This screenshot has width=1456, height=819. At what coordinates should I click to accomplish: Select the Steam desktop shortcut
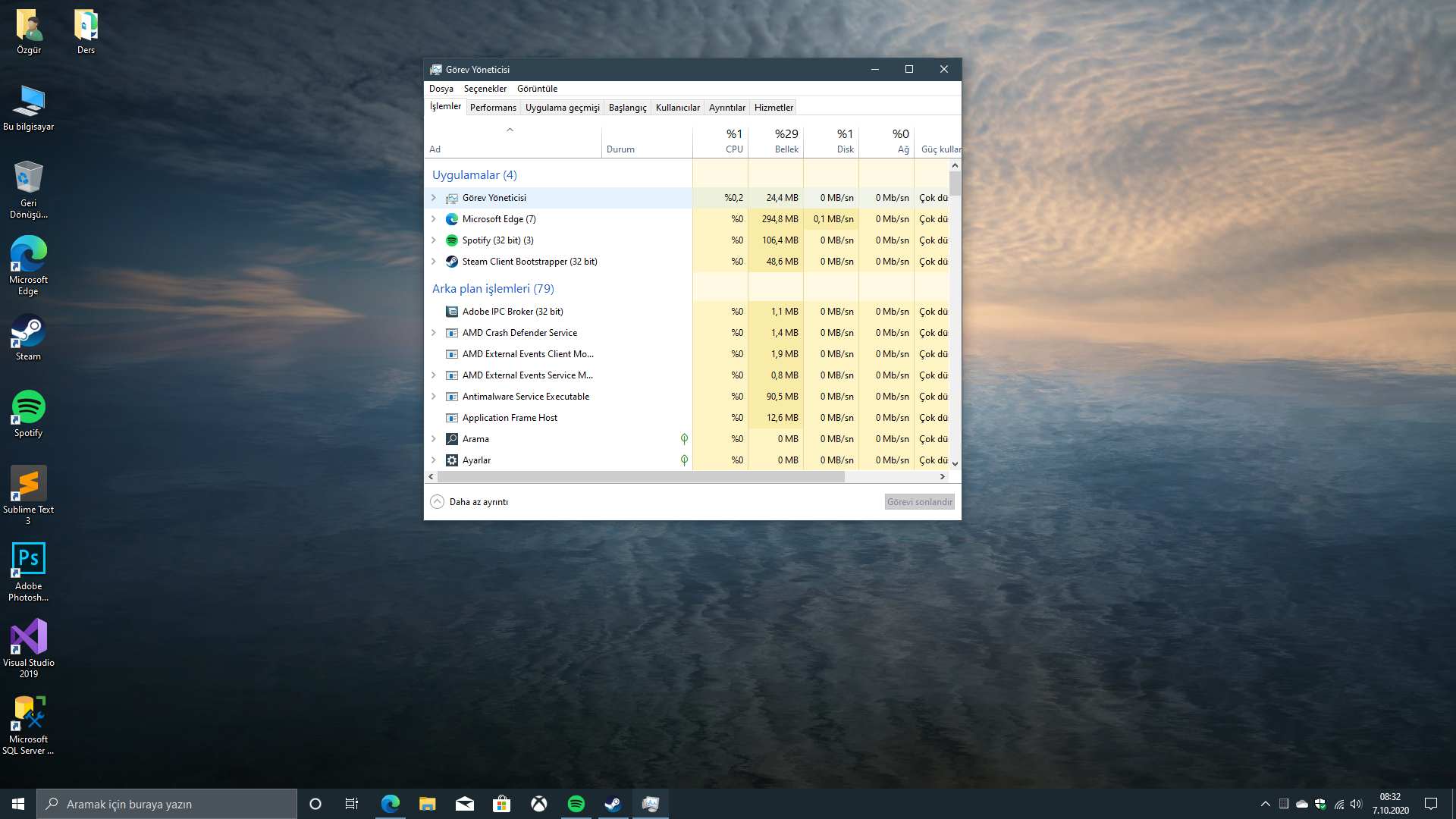click(x=29, y=337)
